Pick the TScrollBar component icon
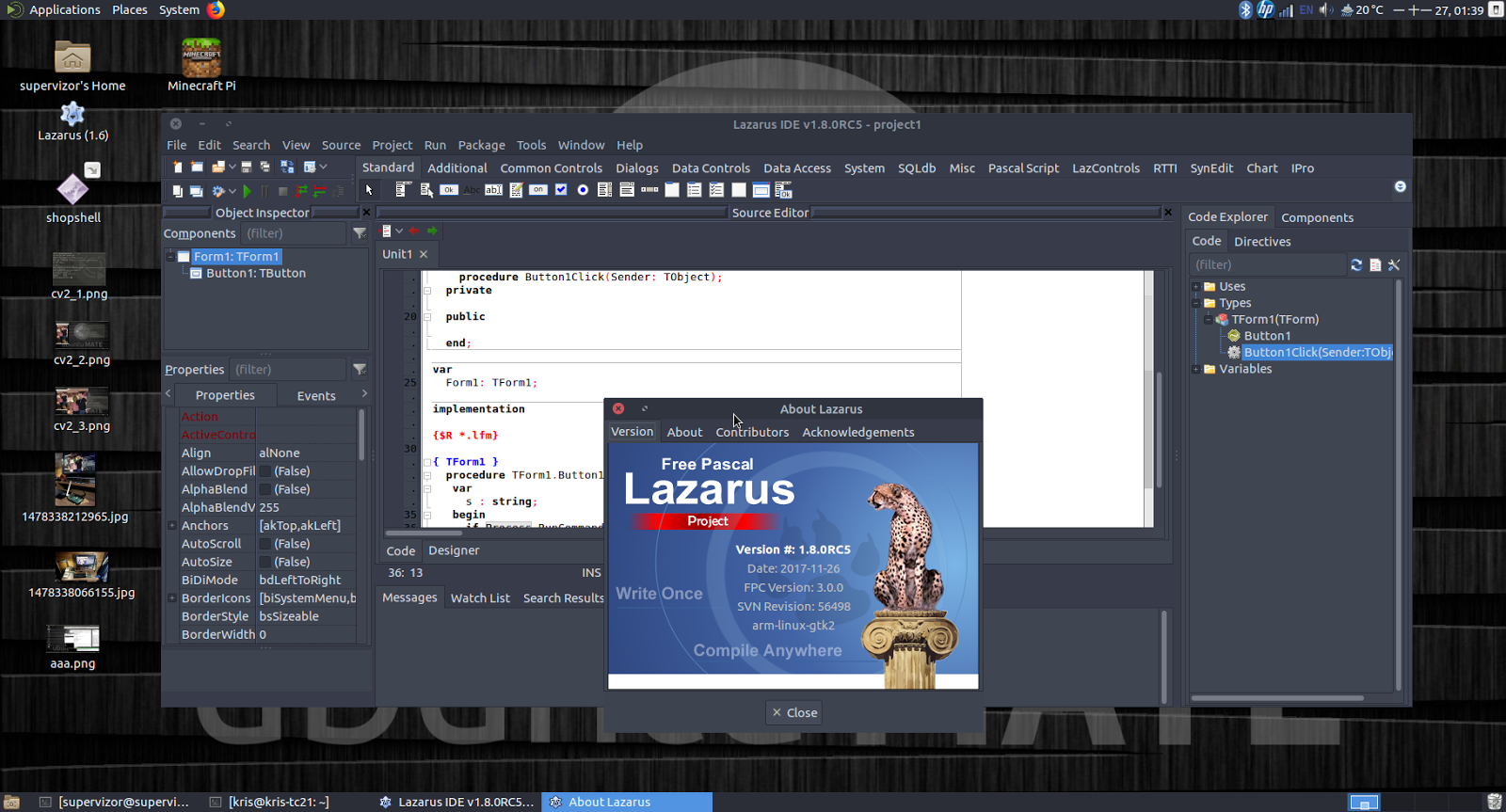The width and height of the screenshot is (1506, 812). [x=649, y=190]
